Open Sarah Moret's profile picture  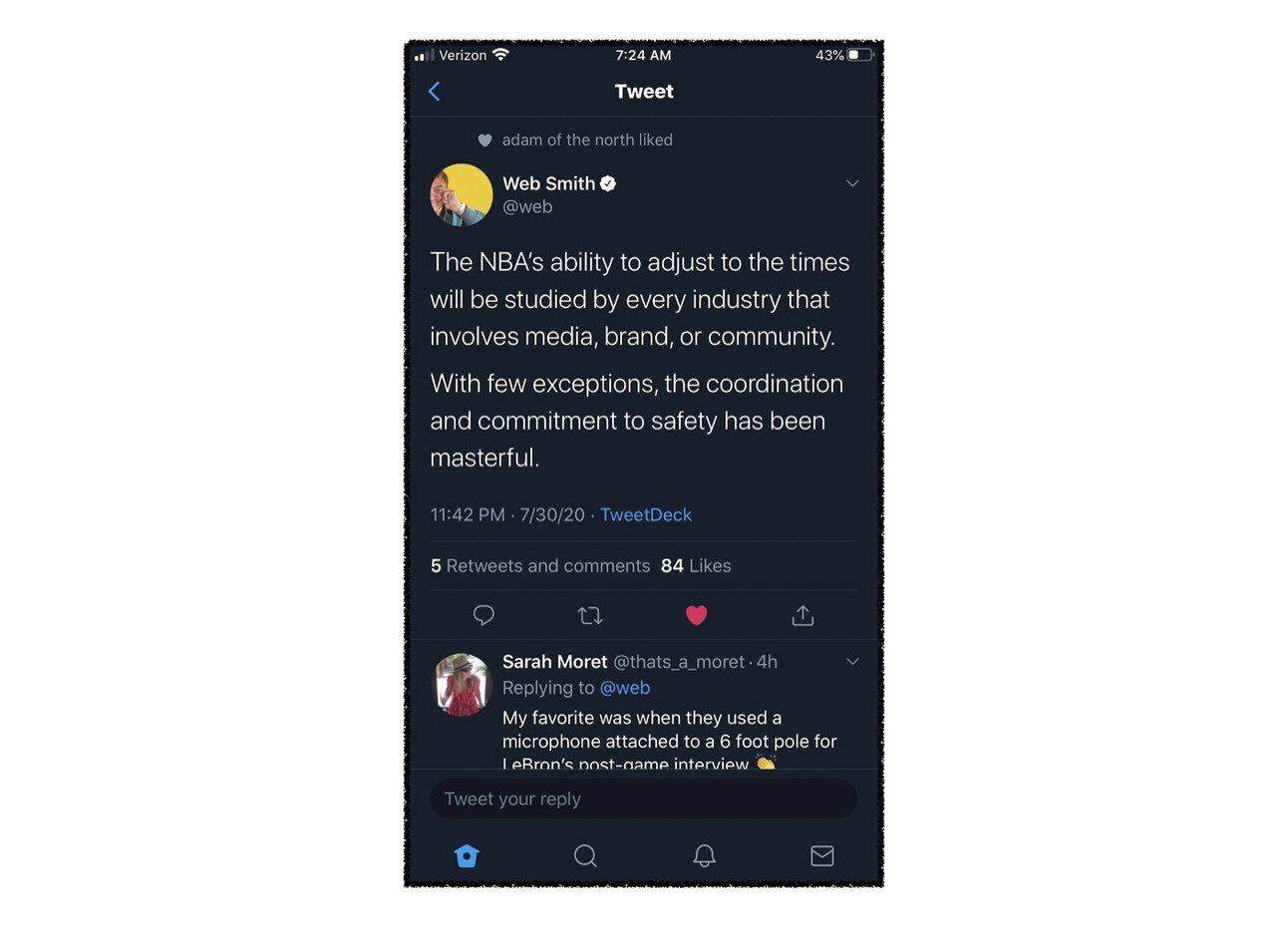pos(462,685)
